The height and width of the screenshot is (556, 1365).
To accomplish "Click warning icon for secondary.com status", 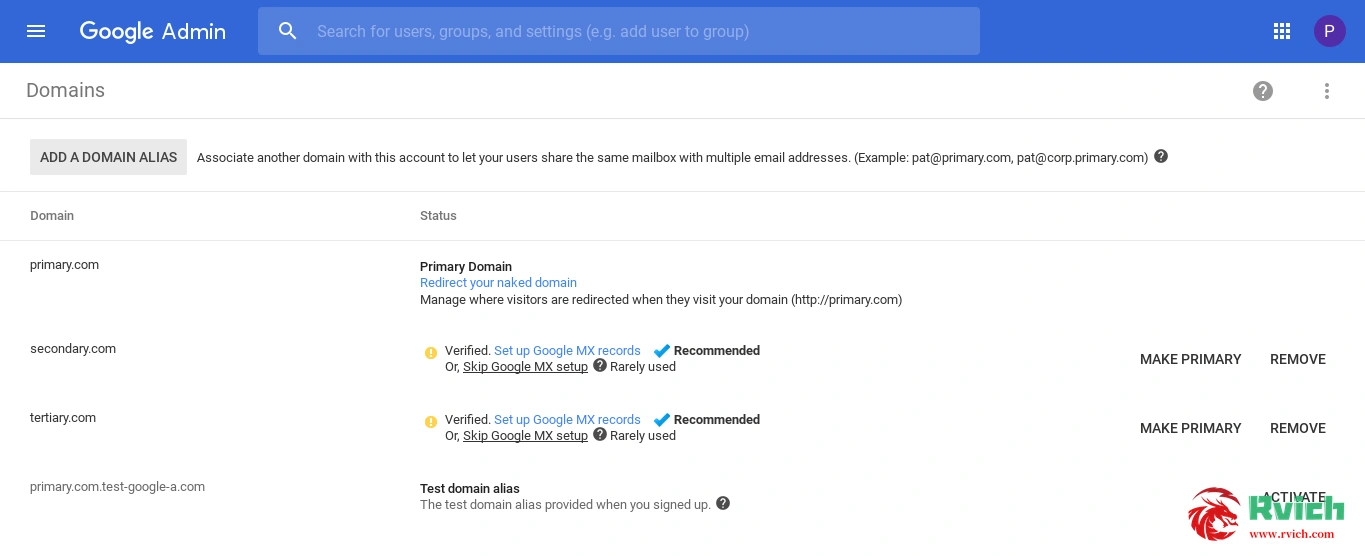I will (431, 352).
